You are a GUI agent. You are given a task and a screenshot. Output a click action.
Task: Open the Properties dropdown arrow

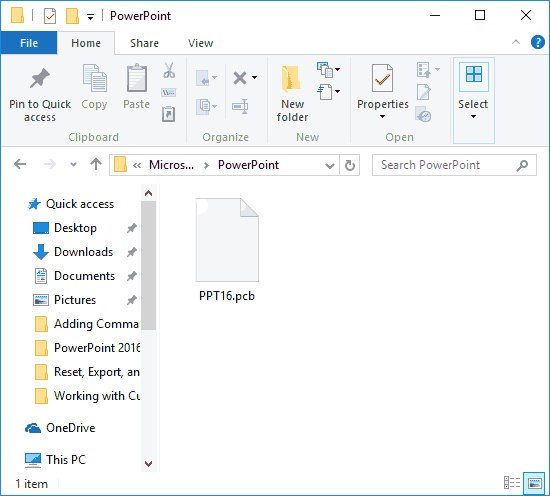click(x=382, y=116)
